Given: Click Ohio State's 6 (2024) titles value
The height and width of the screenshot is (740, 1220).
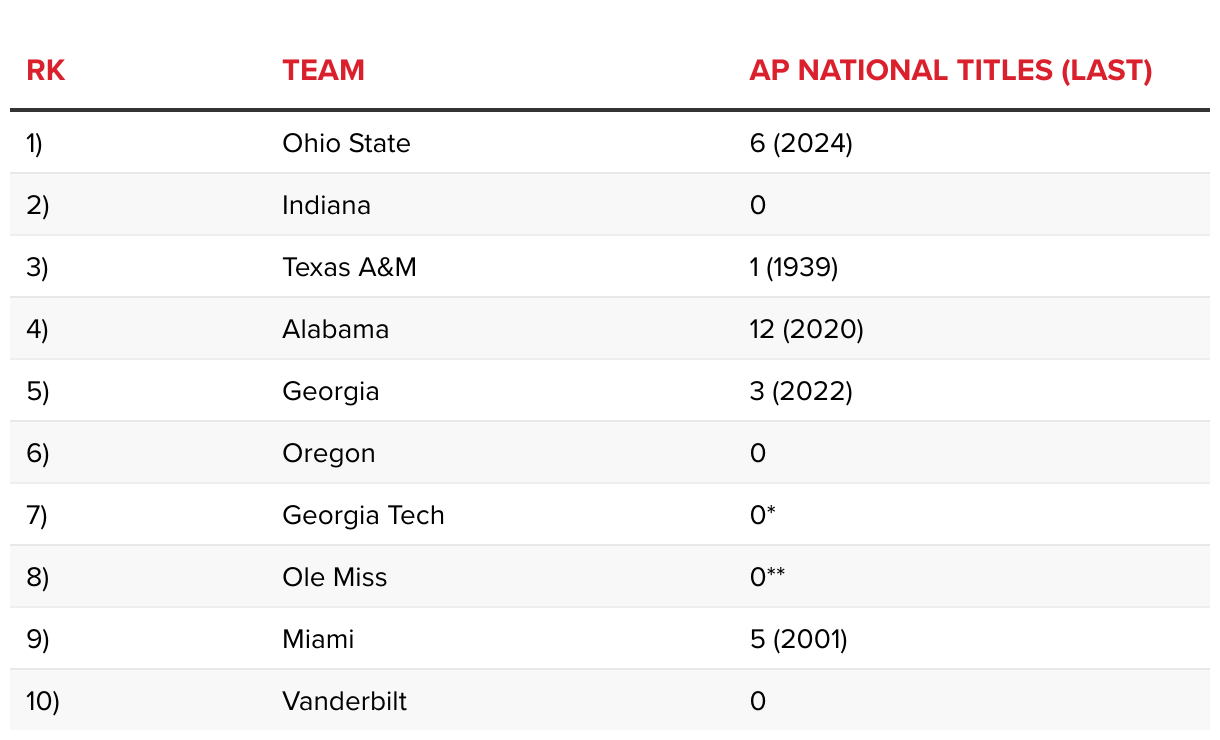Looking at the screenshot, I should point(800,144).
